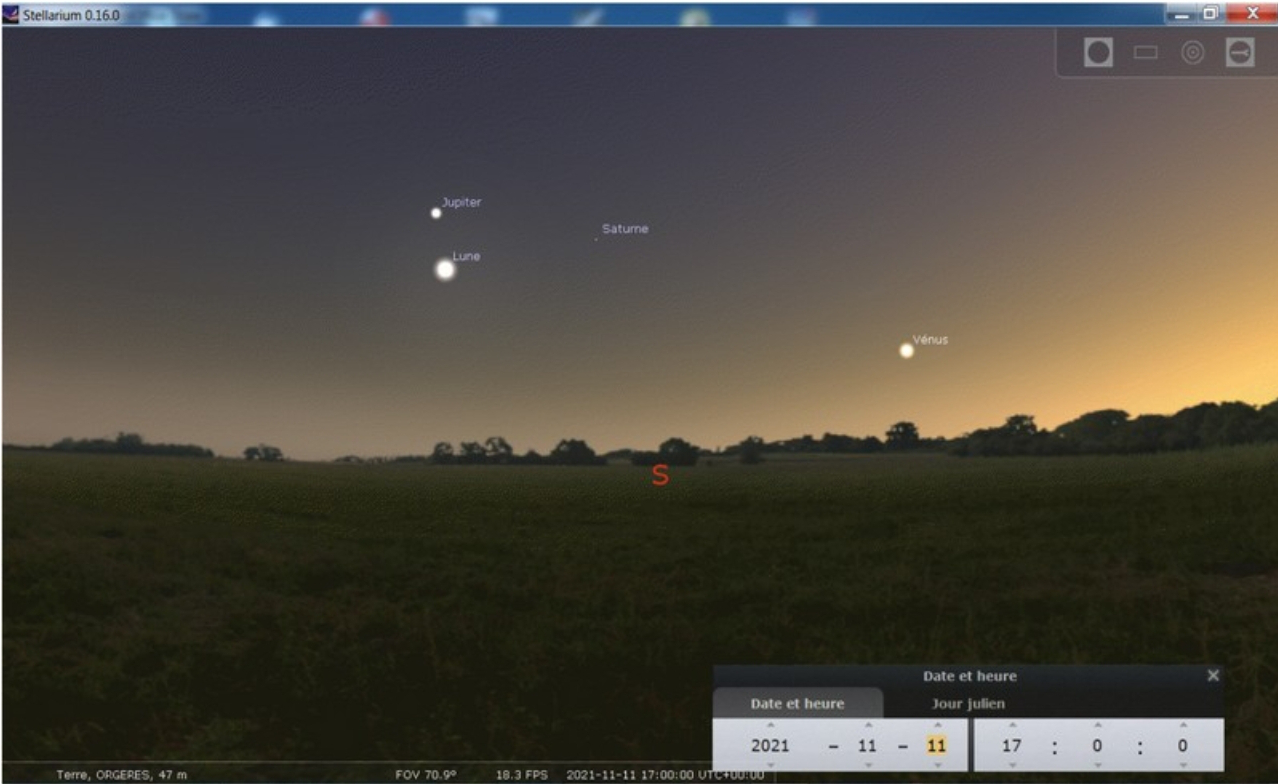The width and height of the screenshot is (1278, 784).
Task: Click the Stellarium logo in title bar
Action: (x=11, y=14)
